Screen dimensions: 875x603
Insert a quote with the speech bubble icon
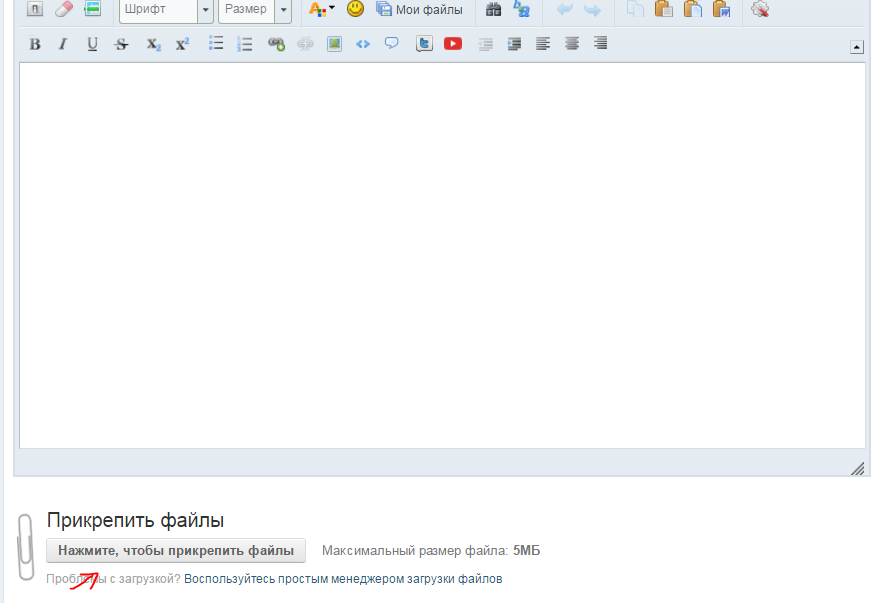point(392,44)
